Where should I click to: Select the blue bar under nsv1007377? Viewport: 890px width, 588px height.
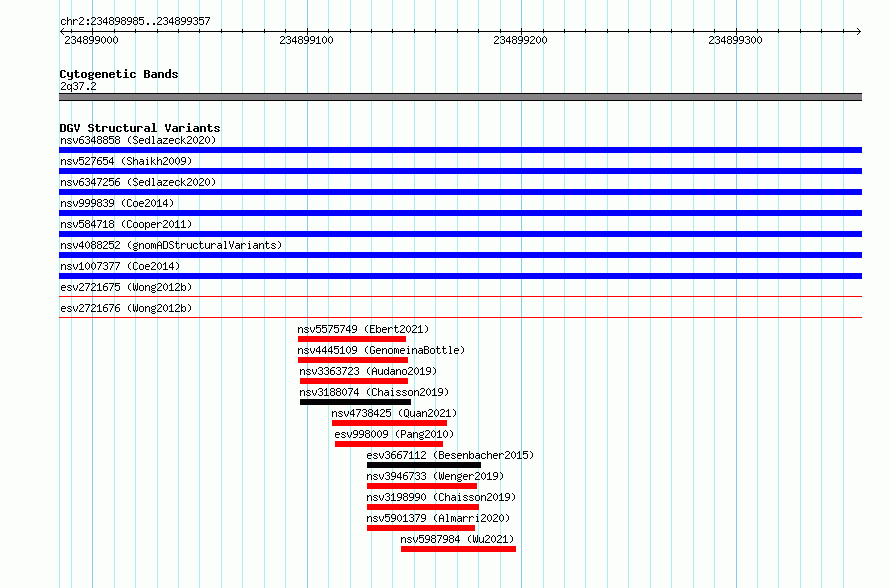pyautogui.click(x=460, y=276)
